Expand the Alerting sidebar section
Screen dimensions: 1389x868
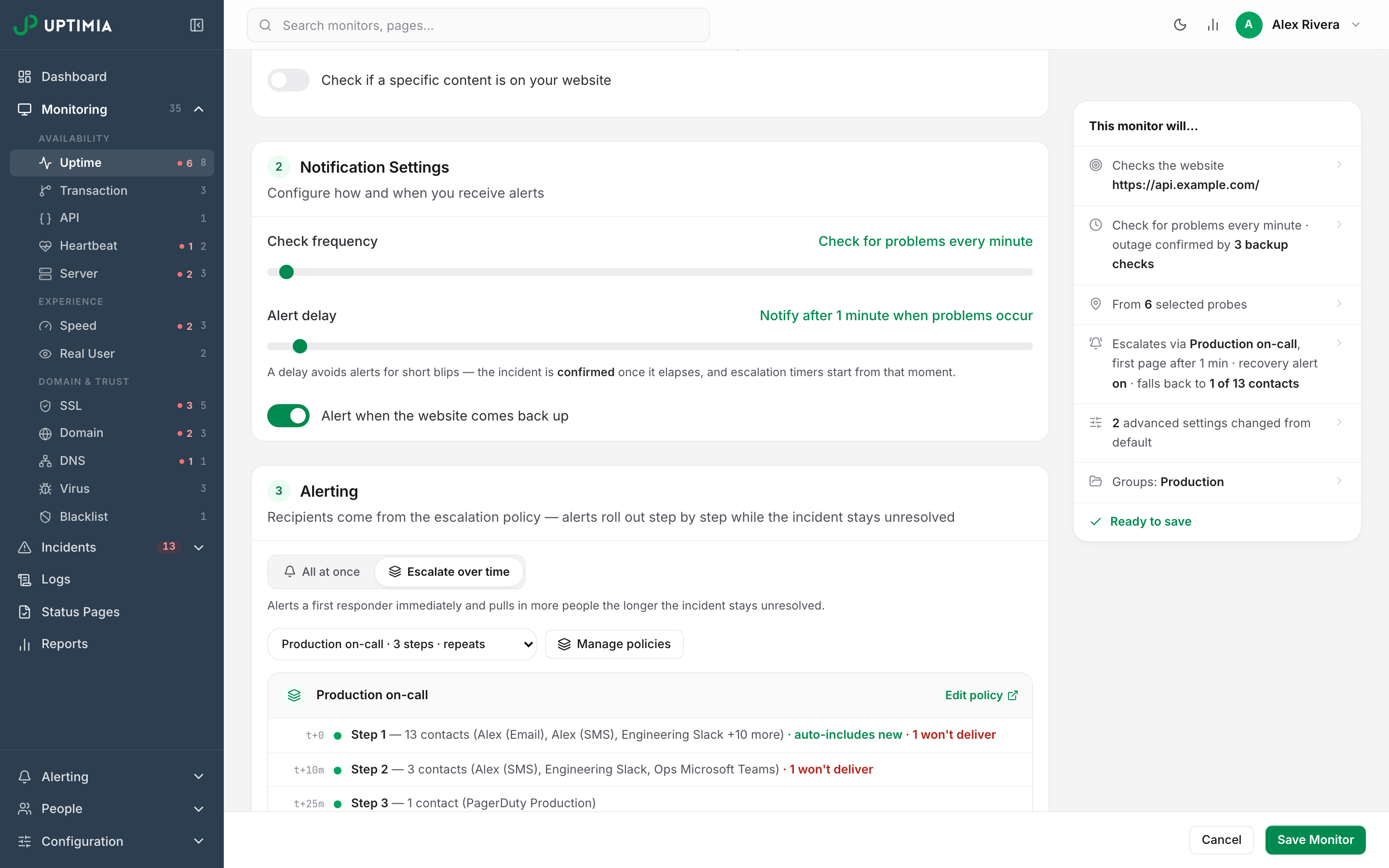pos(199,777)
